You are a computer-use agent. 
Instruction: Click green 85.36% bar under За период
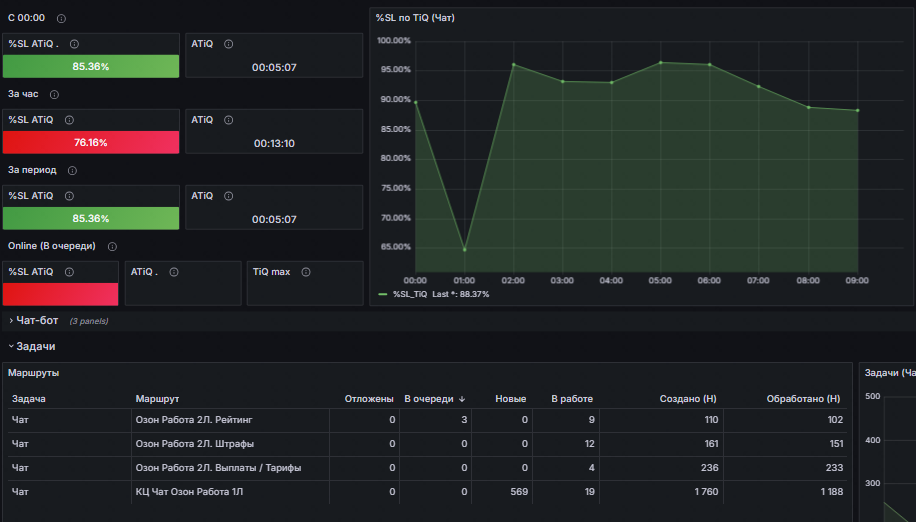pos(91,218)
